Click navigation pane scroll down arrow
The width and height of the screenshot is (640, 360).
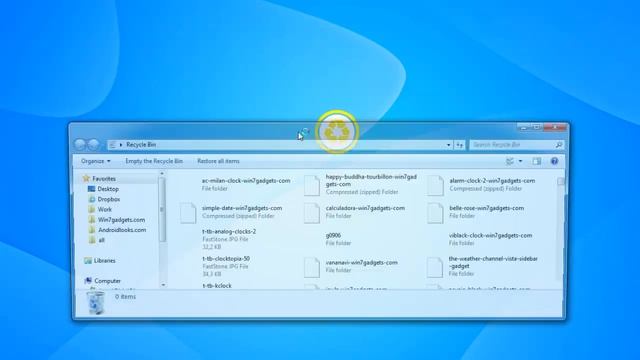tap(163, 284)
